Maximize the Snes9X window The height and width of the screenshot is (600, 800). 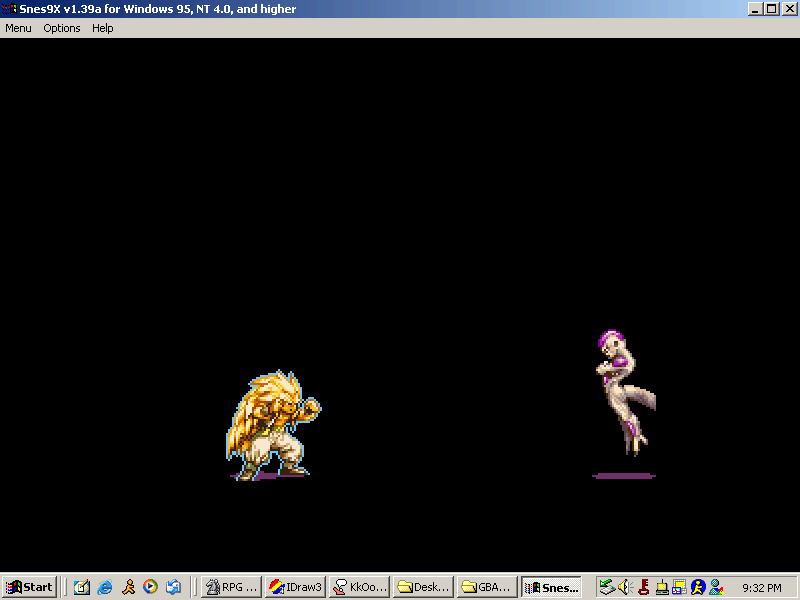772,9
